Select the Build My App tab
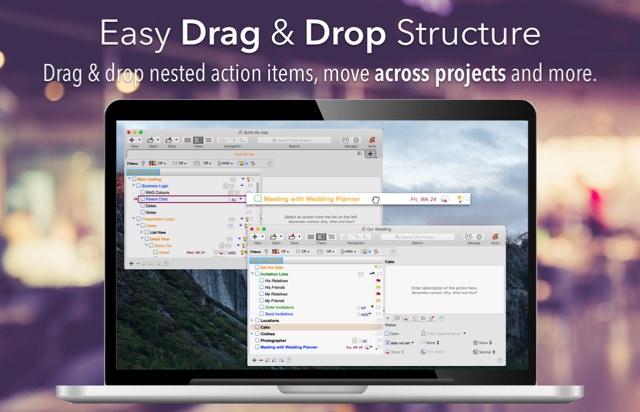This screenshot has height=412, width=640. 248,154
